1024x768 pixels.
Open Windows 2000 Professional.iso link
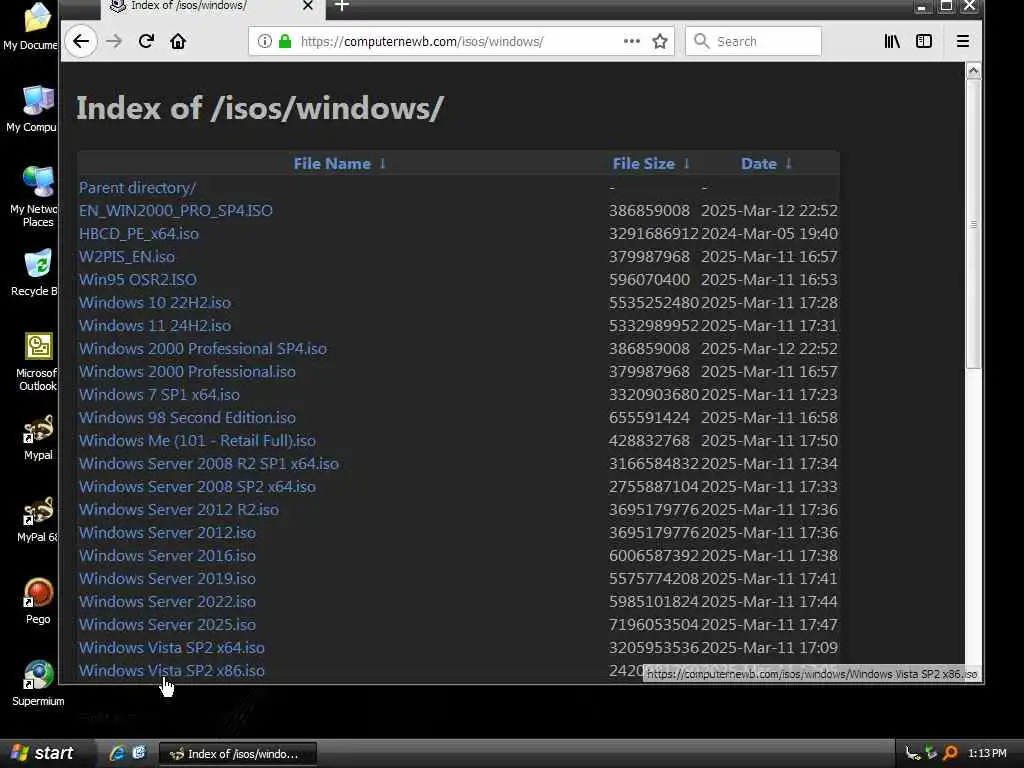coord(187,371)
